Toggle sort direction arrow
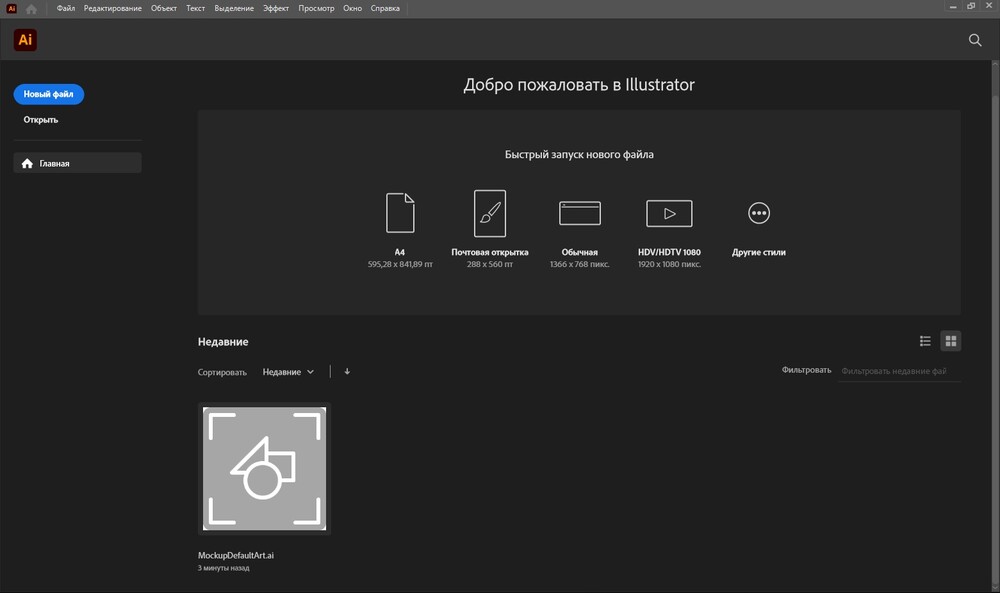The image size is (1000, 593). (x=347, y=371)
